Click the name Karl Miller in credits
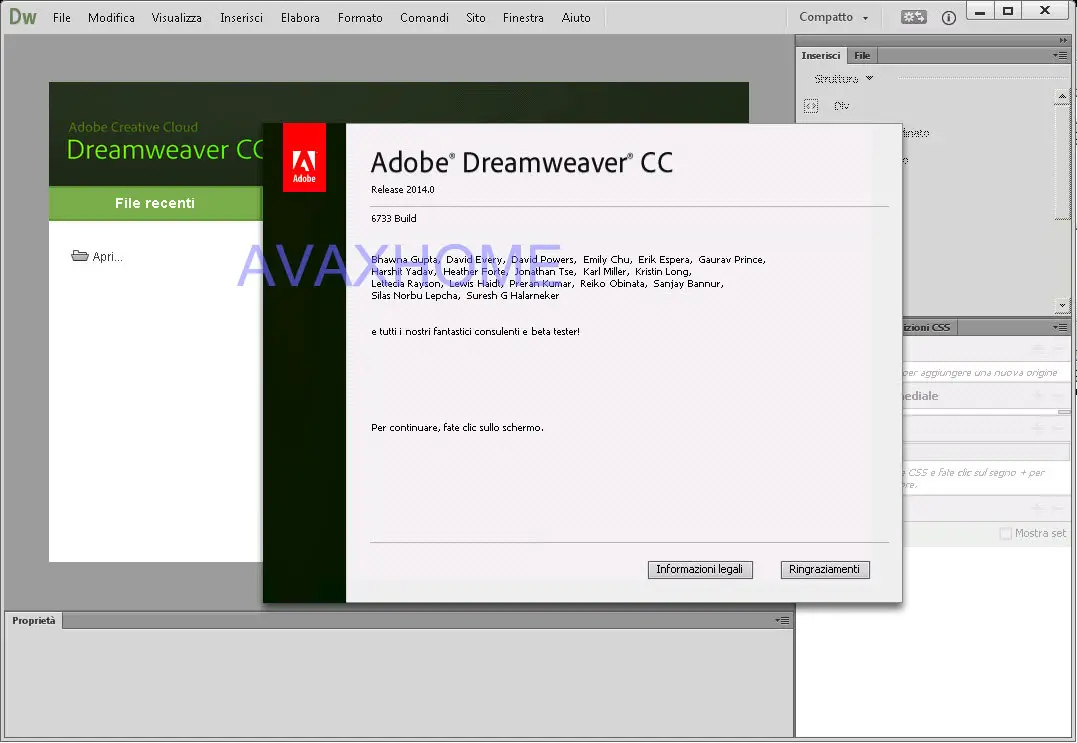1077x743 pixels. click(604, 272)
